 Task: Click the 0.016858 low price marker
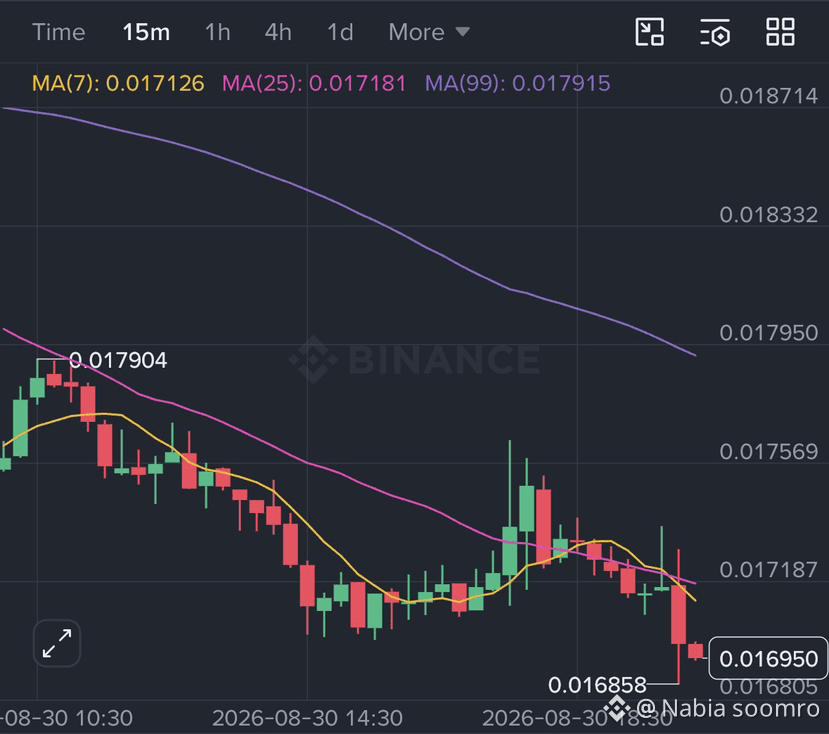[x=597, y=685]
